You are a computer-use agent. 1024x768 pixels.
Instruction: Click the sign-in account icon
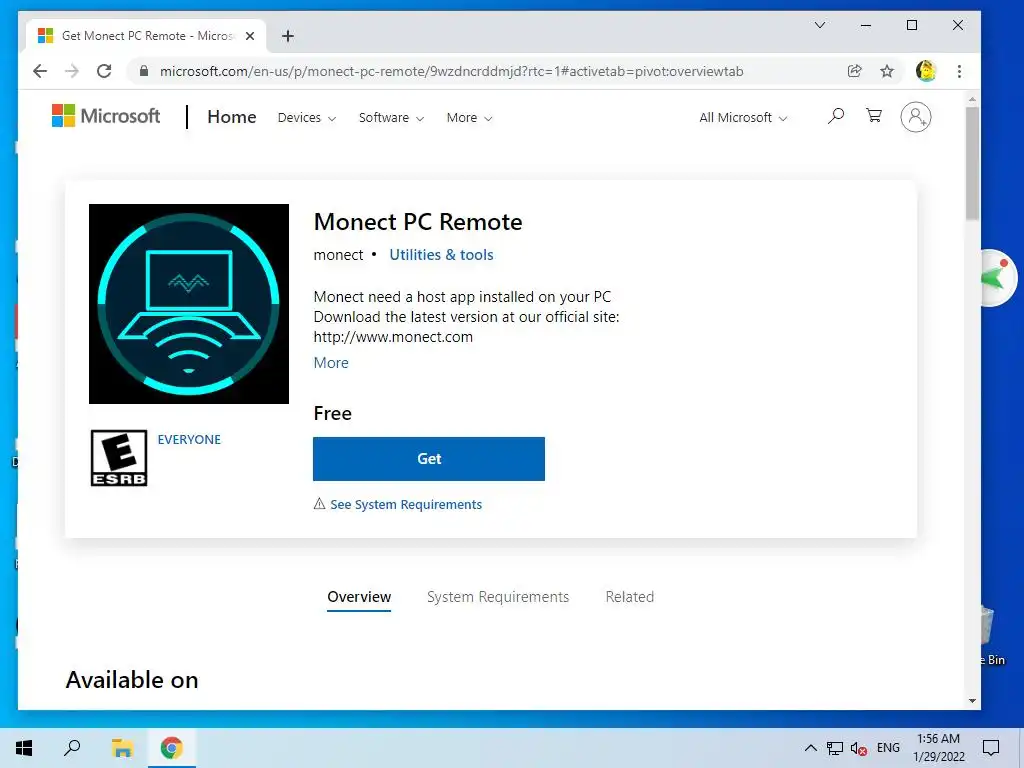coord(916,117)
